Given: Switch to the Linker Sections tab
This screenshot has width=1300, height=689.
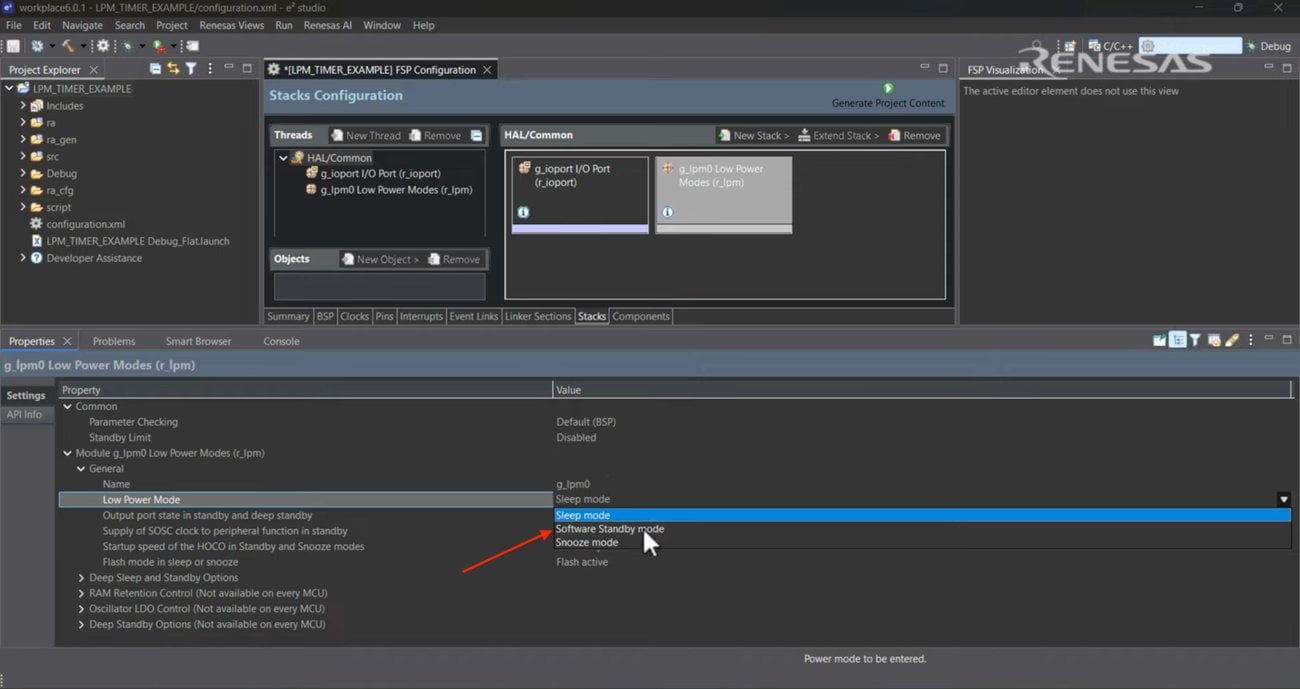Looking at the screenshot, I should [x=538, y=316].
